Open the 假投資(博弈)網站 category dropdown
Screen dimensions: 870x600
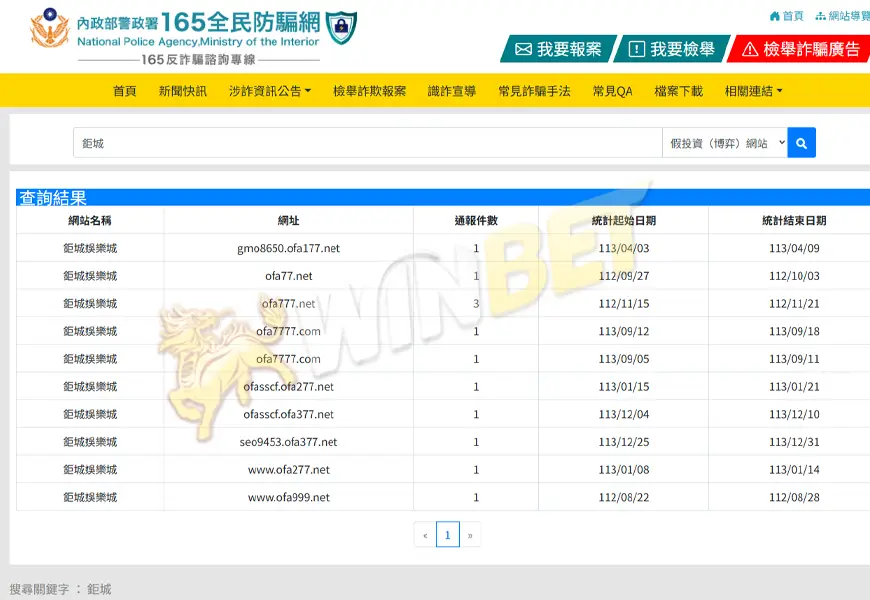(724, 143)
